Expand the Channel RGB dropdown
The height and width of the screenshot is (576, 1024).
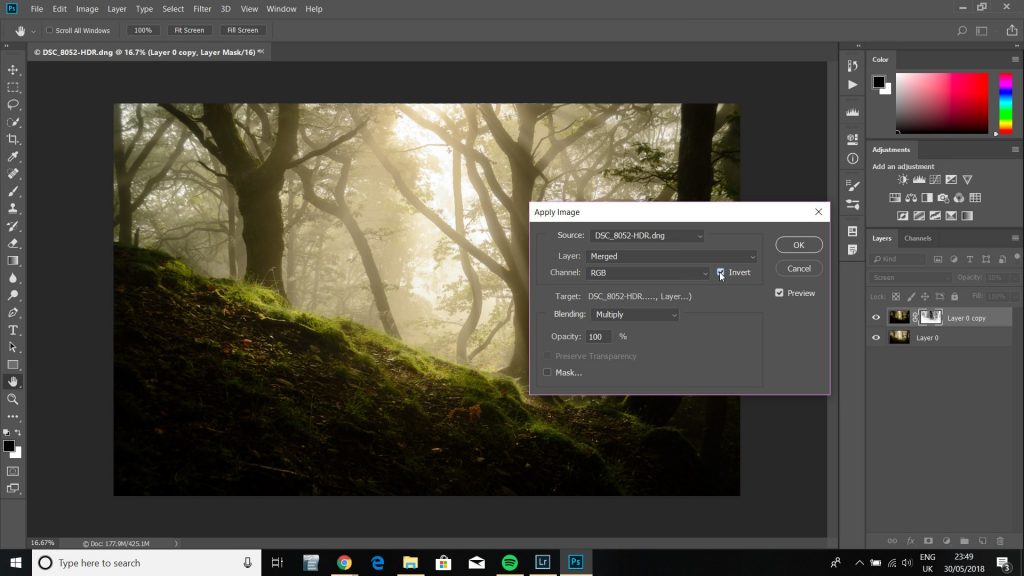tap(648, 273)
